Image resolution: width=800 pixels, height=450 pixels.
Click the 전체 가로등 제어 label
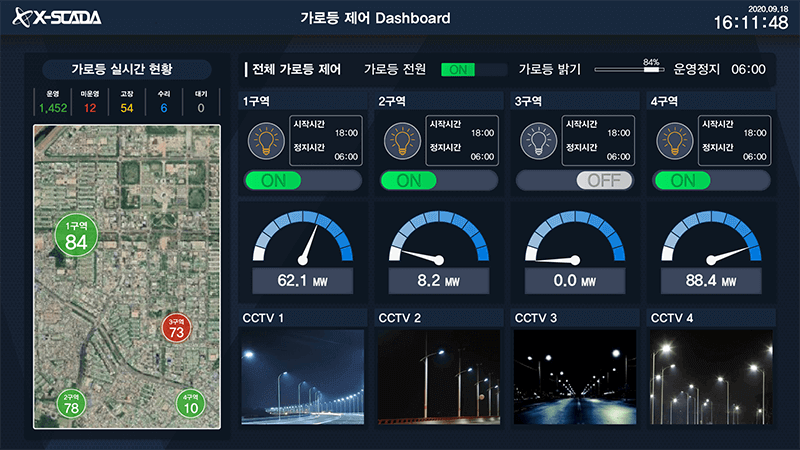(x=296, y=69)
